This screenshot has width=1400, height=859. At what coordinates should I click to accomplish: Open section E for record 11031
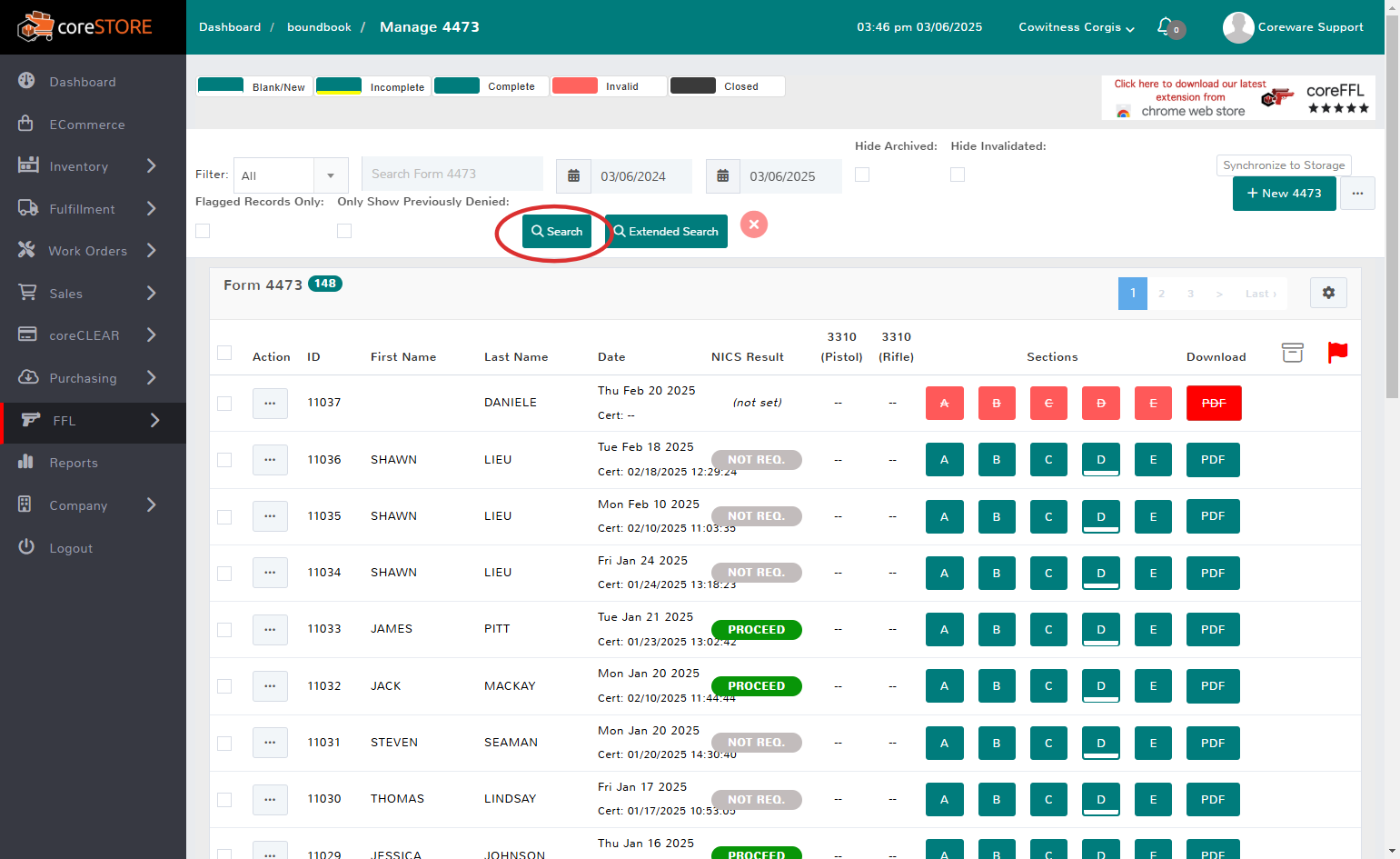pos(1154,743)
